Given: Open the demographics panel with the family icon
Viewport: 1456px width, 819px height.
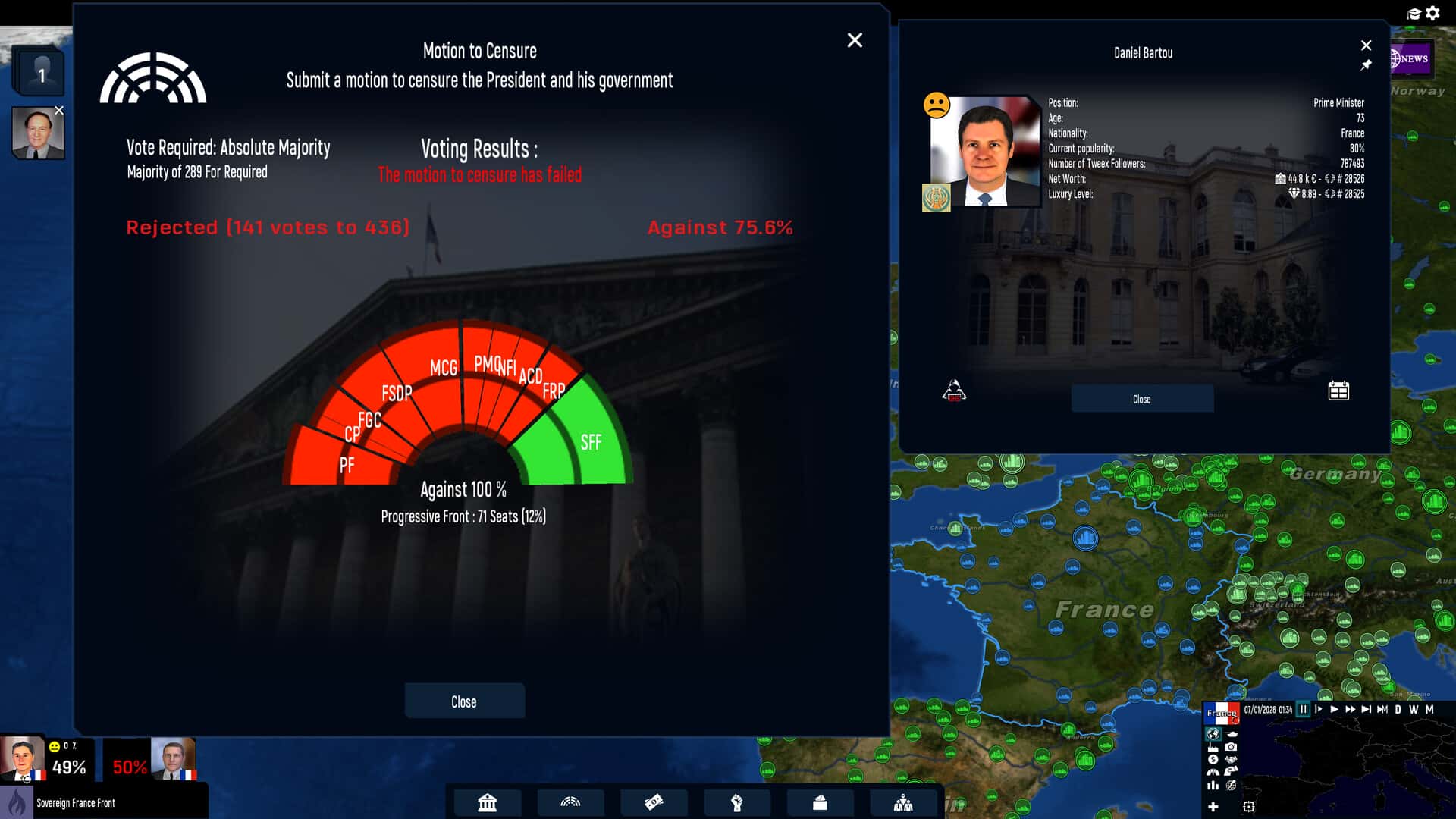Looking at the screenshot, I should [904, 802].
